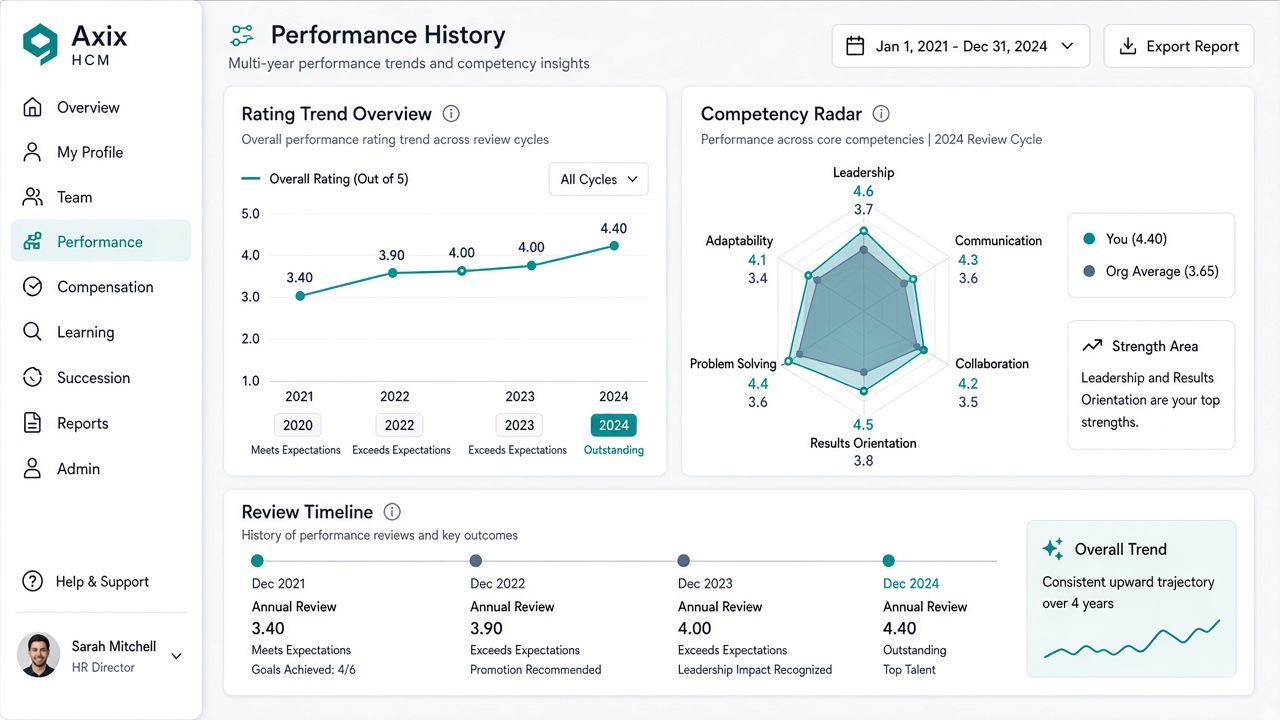Image resolution: width=1280 pixels, height=720 pixels.
Task: Click the Export Report button
Action: [1179, 46]
